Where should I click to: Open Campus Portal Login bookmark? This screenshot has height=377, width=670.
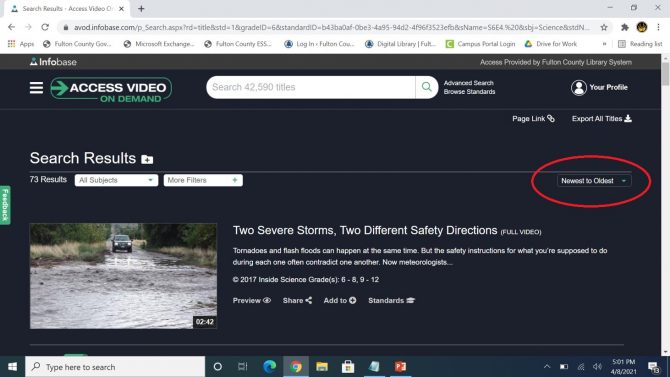point(480,44)
